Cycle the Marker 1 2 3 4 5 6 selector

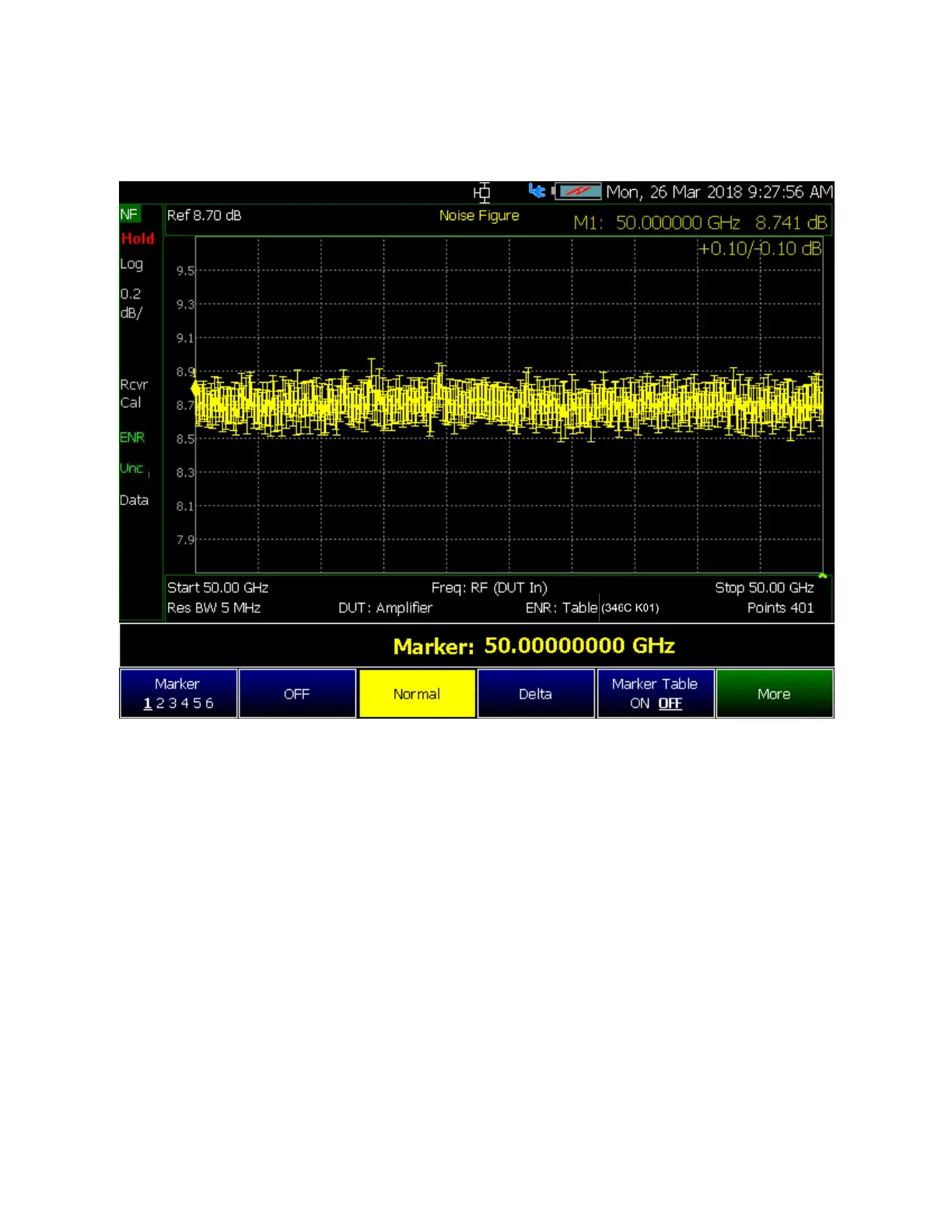coord(178,694)
